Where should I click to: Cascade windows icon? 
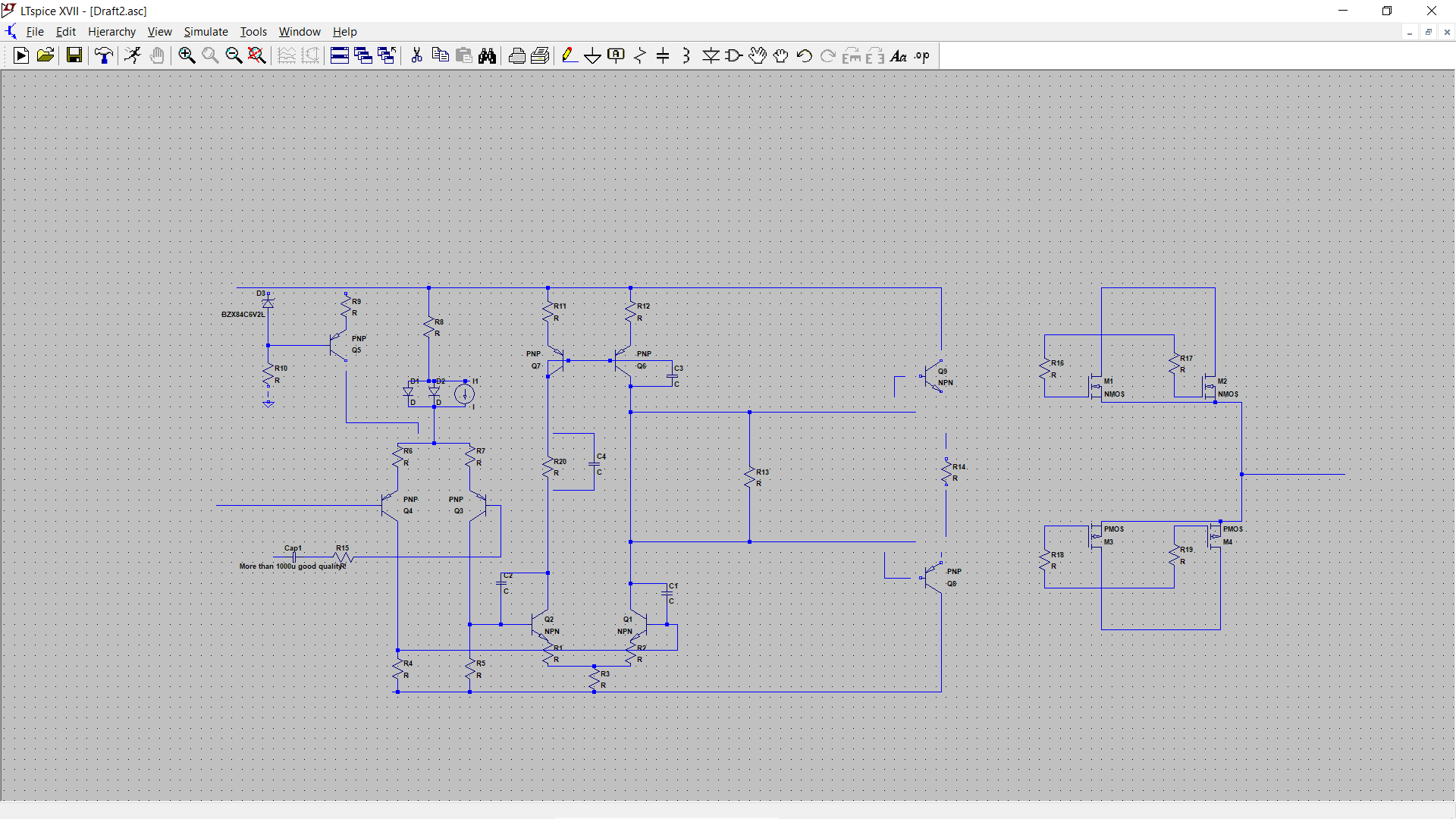point(363,55)
